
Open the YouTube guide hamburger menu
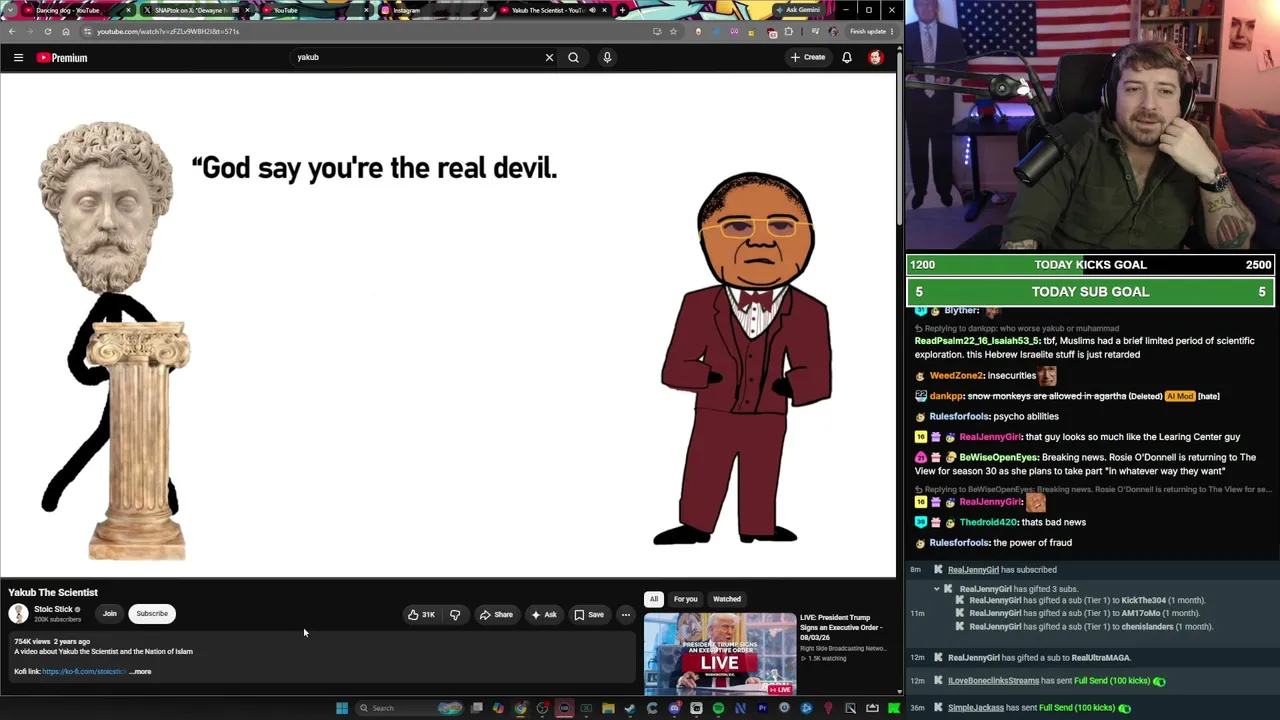click(18, 58)
